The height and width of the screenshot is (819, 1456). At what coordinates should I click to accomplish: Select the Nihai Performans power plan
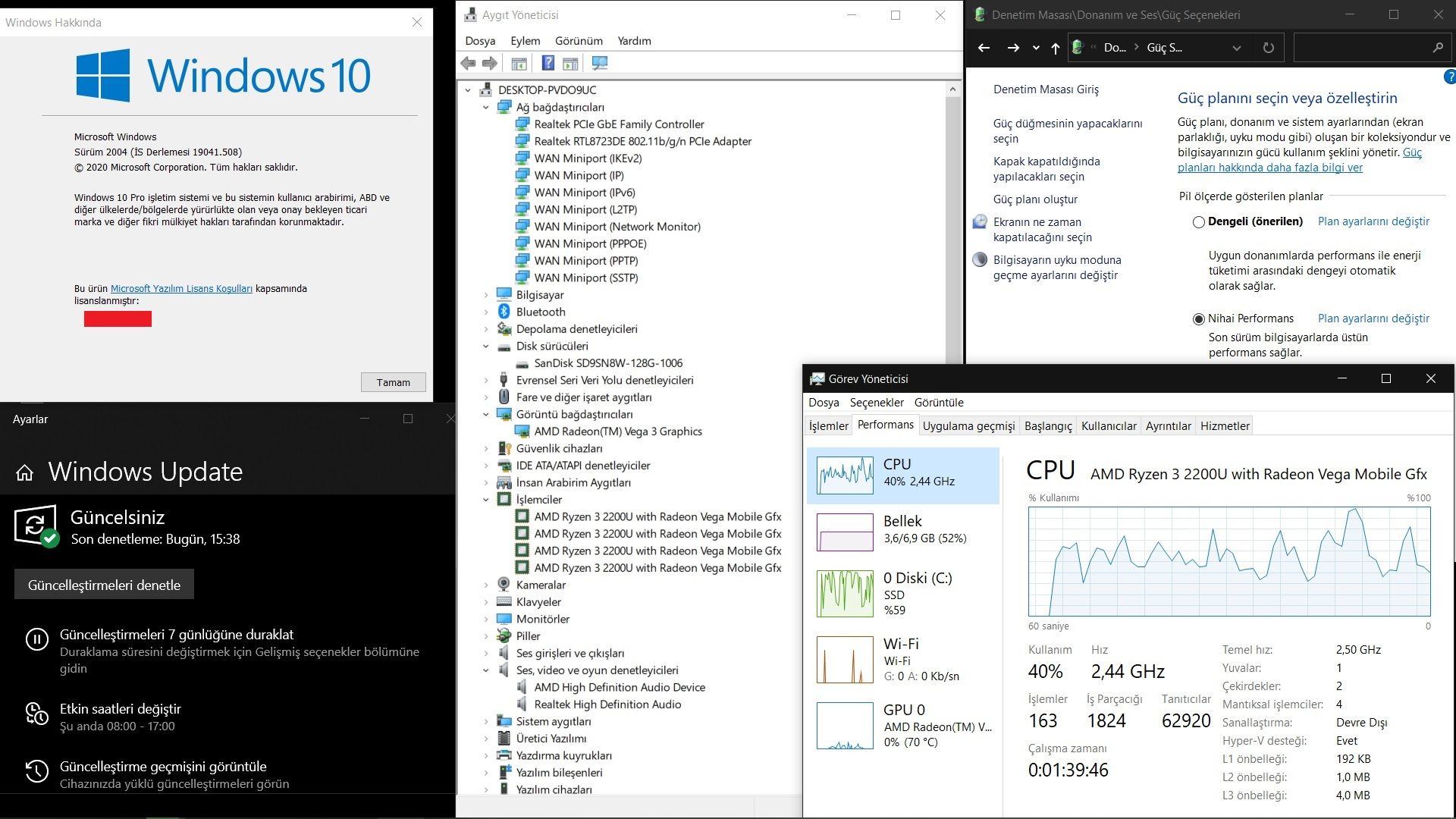point(1199,319)
